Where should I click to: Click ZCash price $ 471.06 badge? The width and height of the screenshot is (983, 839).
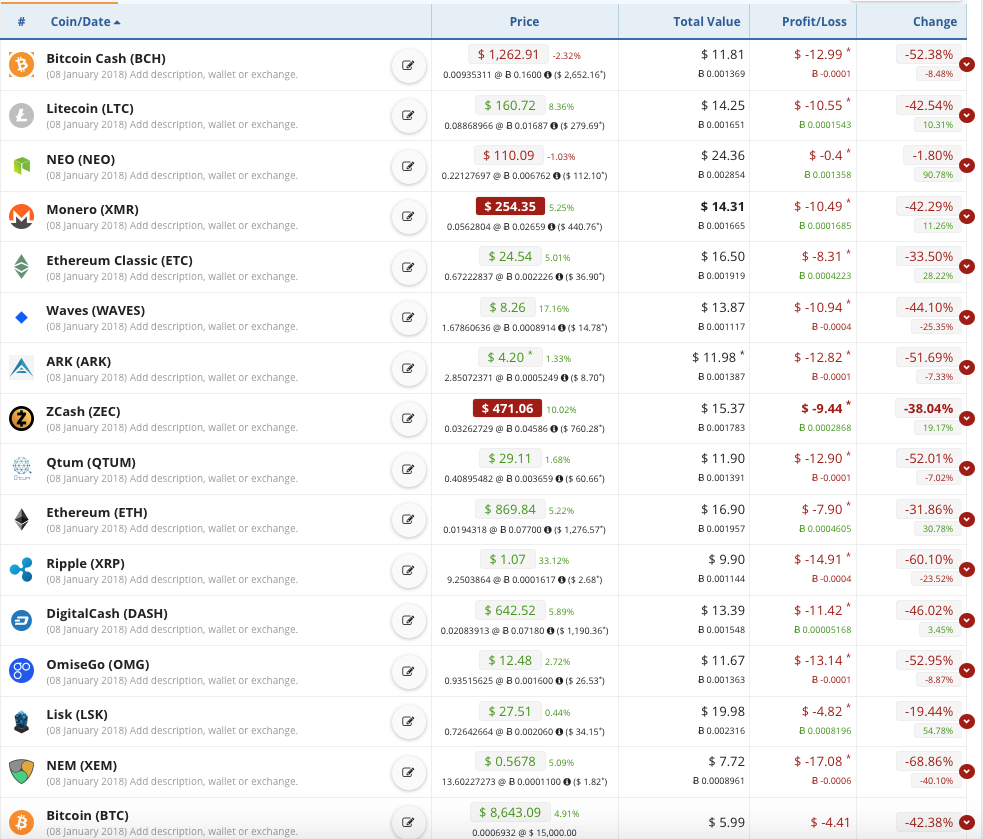click(x=507, y=408)
